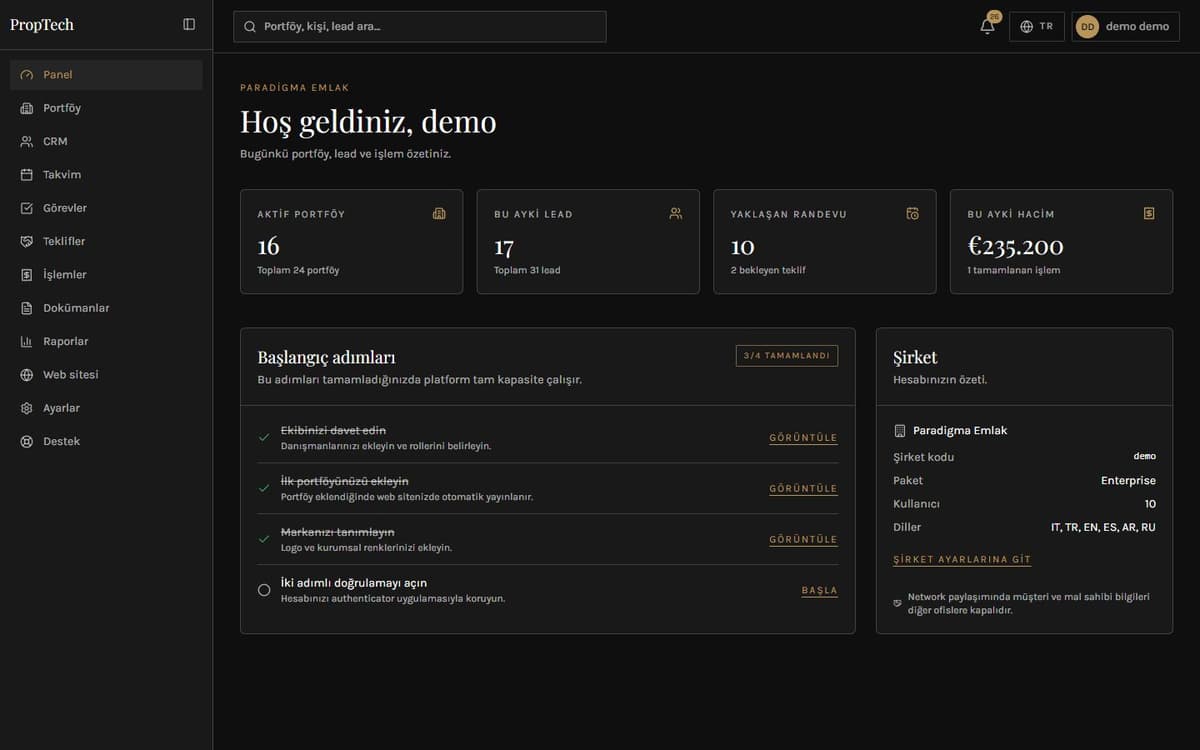Open notifications via the bell icon

(x=987, y=26)
